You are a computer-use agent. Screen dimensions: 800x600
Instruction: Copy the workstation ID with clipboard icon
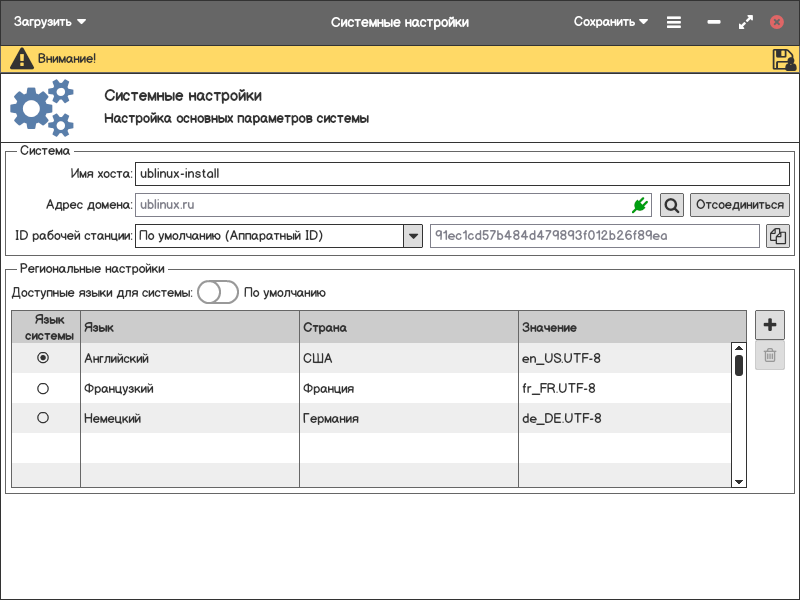click(x=778, y=236)
